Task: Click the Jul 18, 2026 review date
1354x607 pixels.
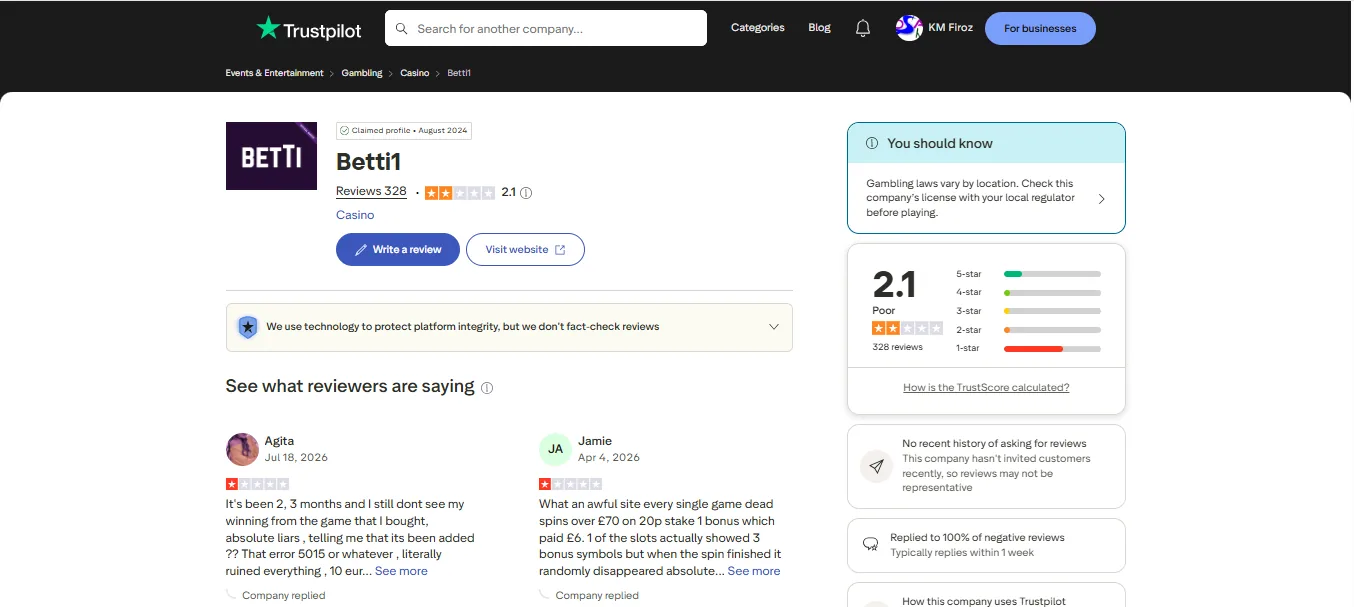Action: pyautogui.click(x=296, y=458)
